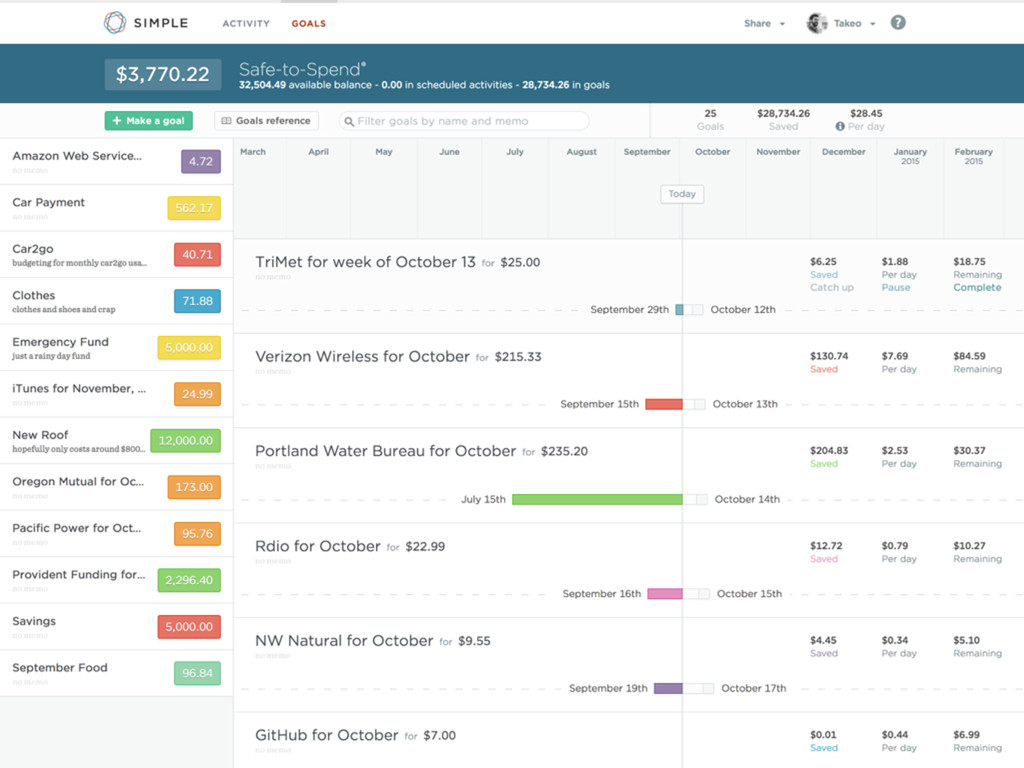The image size is (1024, 768).
Task: Click the purple 4.72 amount badge
Action: coord(200,161)
